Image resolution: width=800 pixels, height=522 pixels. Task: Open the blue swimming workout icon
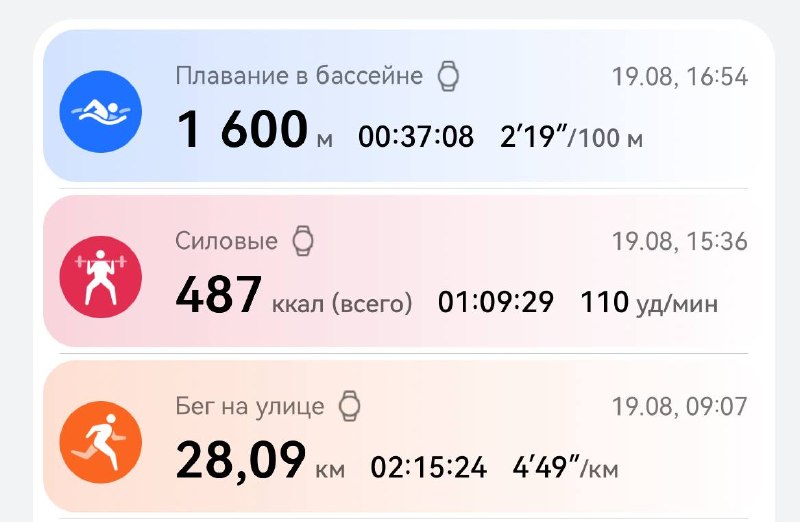pyautogui.click(x=101, y=112)
